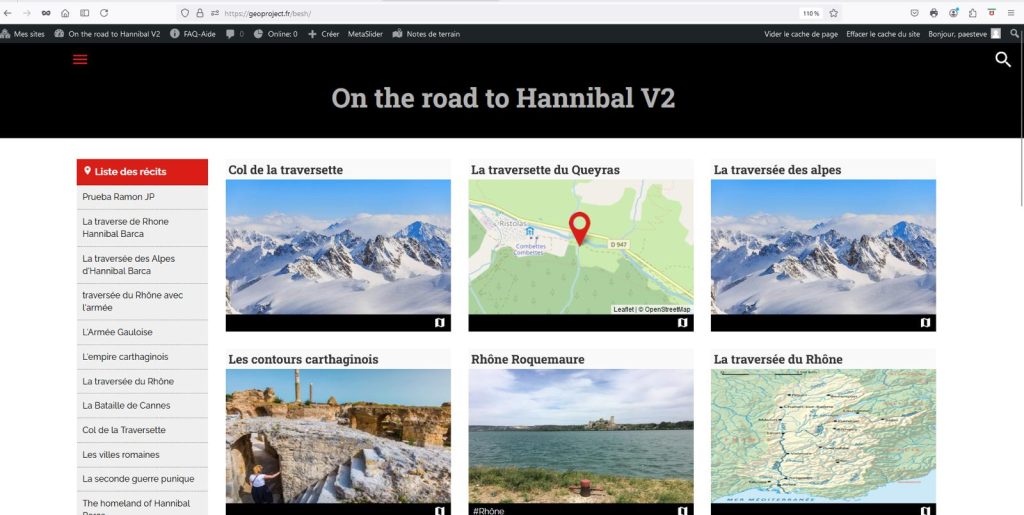Open Mes sites admin menu
This screenshot has height=515, width=1024.
tap(22, 34)
